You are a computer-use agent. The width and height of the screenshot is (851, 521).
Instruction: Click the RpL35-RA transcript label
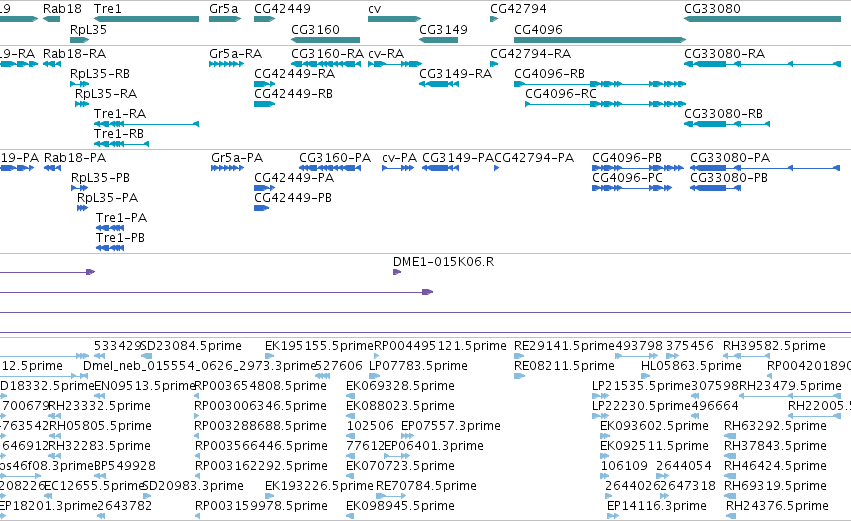click(106, 94)
